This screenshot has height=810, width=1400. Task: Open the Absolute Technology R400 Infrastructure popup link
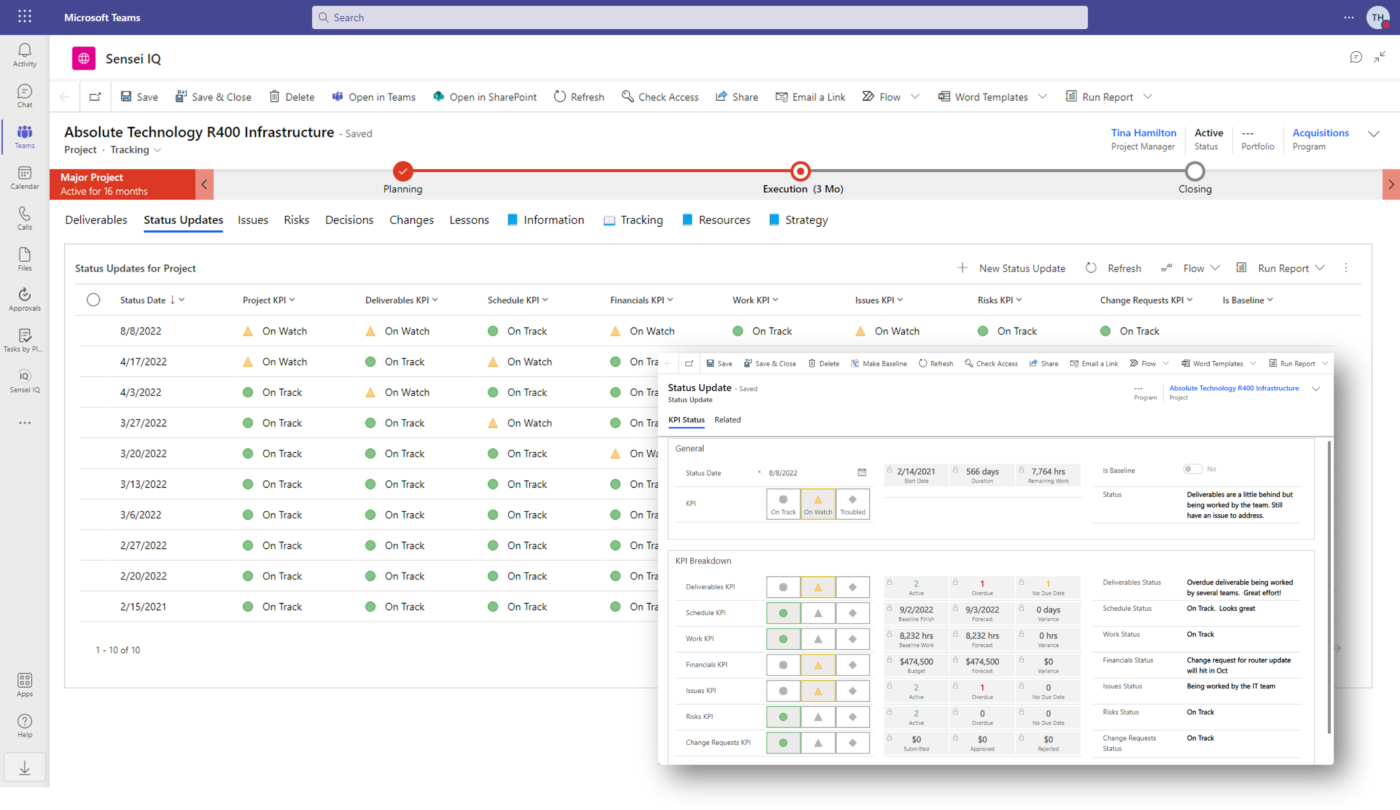click(x=1234, y=388)
